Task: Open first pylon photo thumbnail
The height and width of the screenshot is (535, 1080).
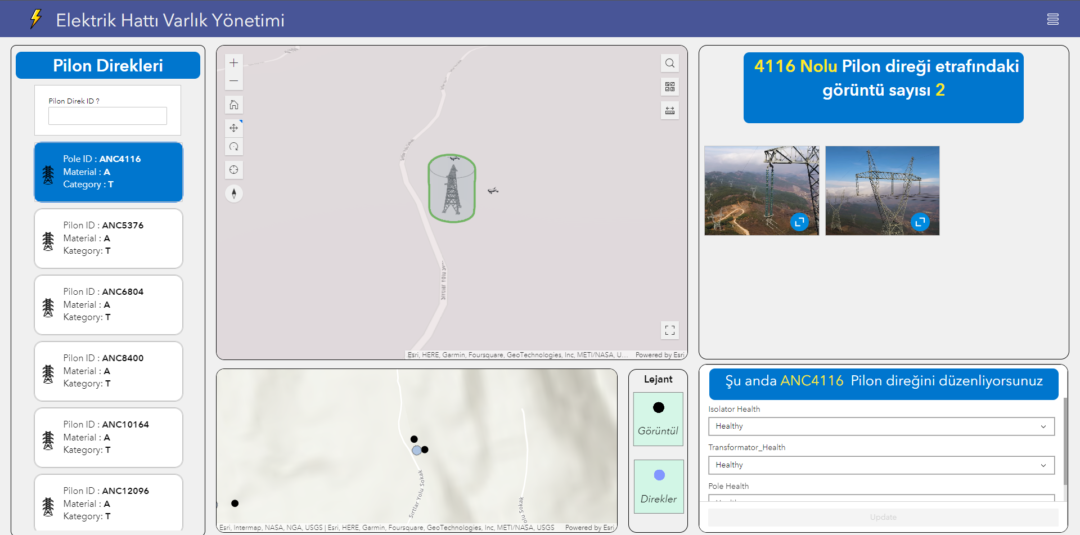Action: pos(761,191)
